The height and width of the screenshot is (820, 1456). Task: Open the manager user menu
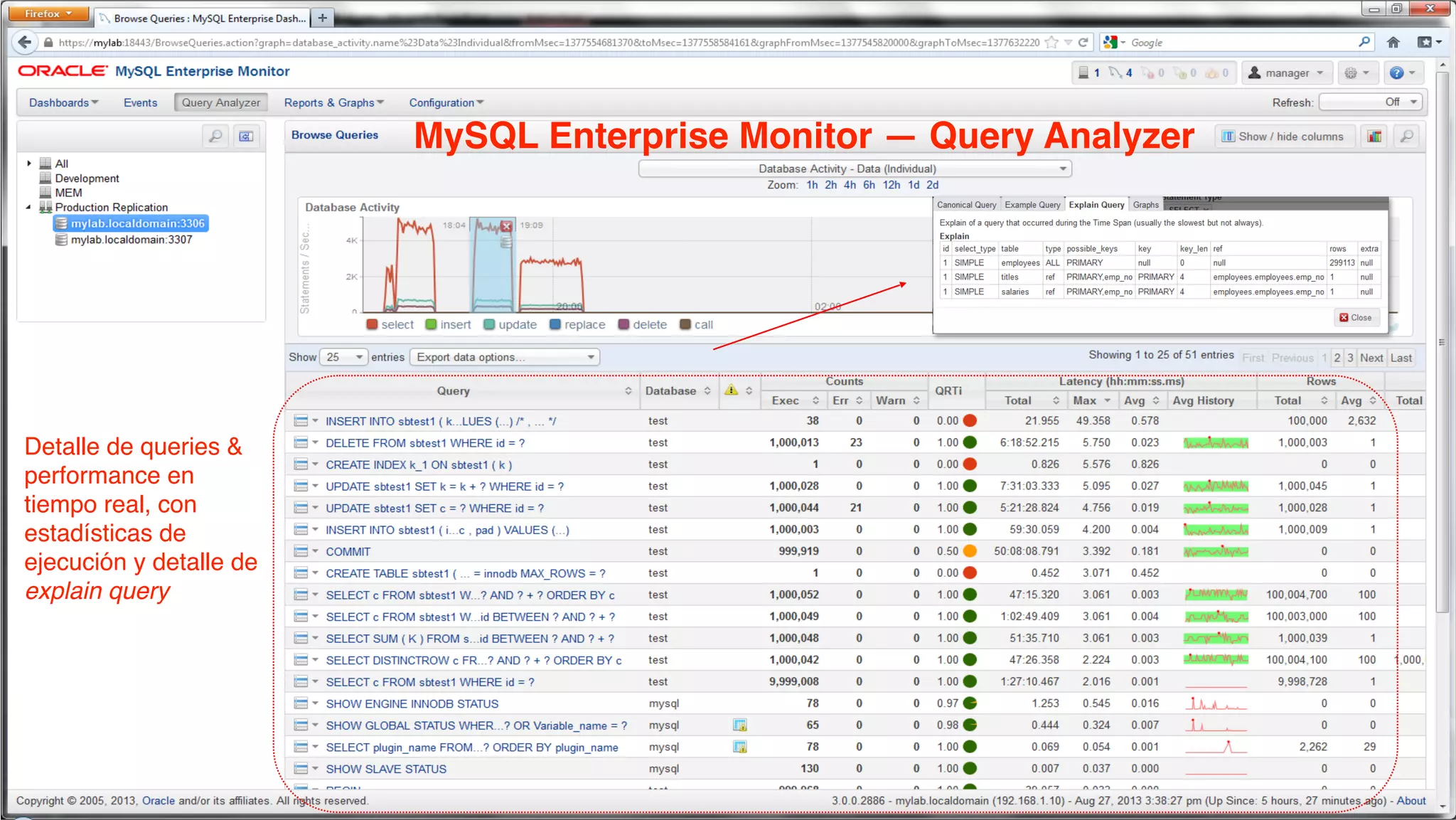click(1287, 73)
